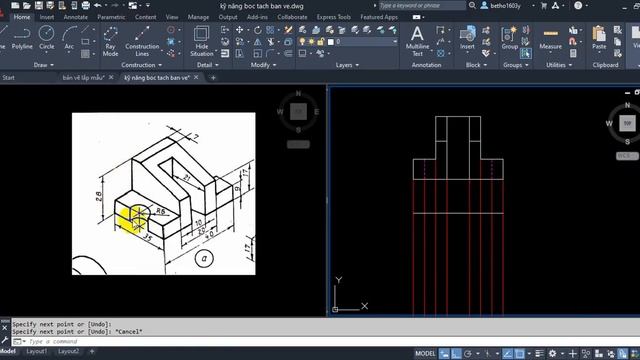Add a new drawing tab with plus
The height and width of the screenshot is (360, 640).
(x=213, y=78)
